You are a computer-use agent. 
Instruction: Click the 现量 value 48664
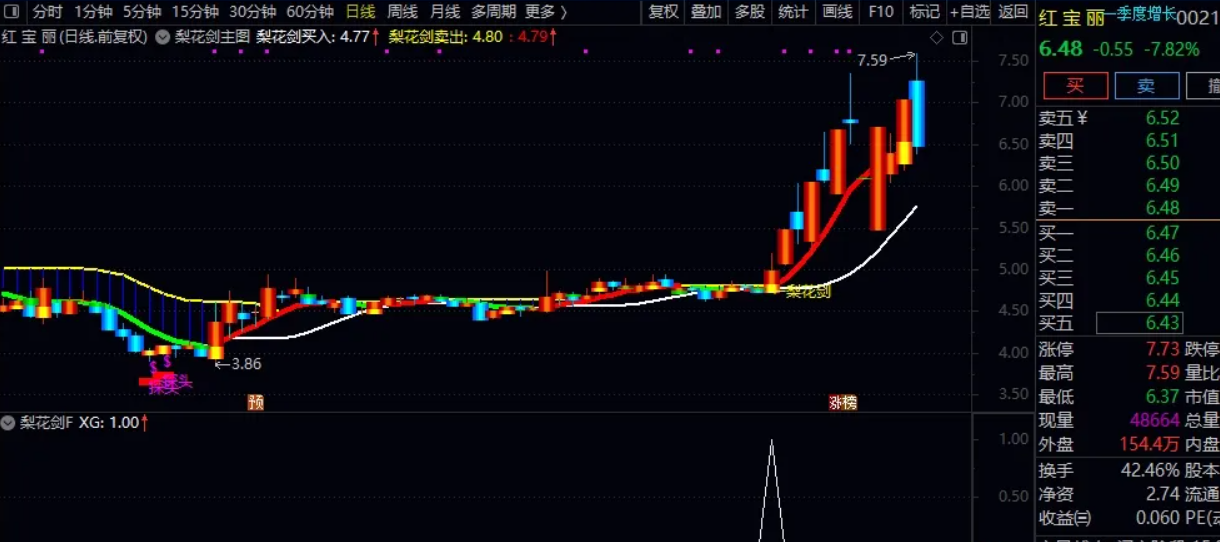pos(1155,421)
